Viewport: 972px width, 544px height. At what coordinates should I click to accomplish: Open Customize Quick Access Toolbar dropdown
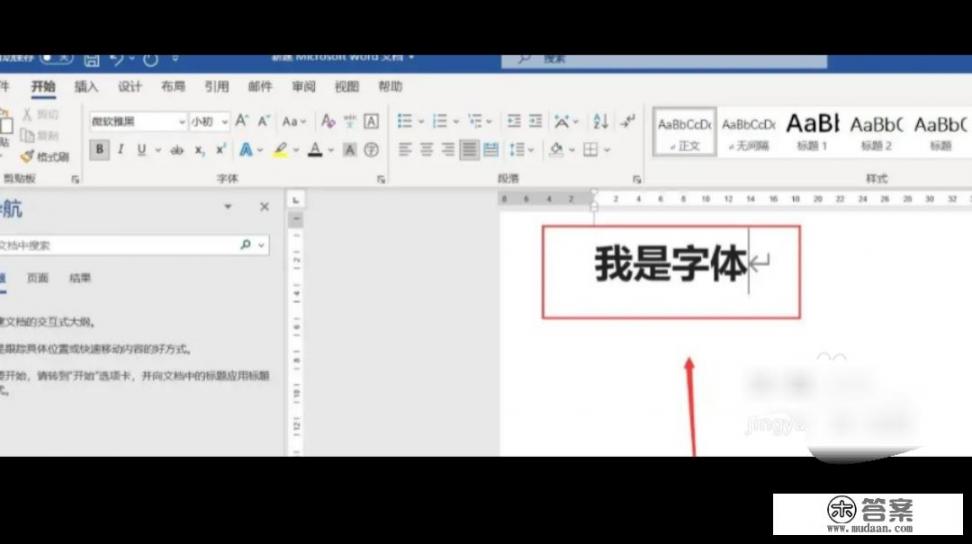pos(175,59)
